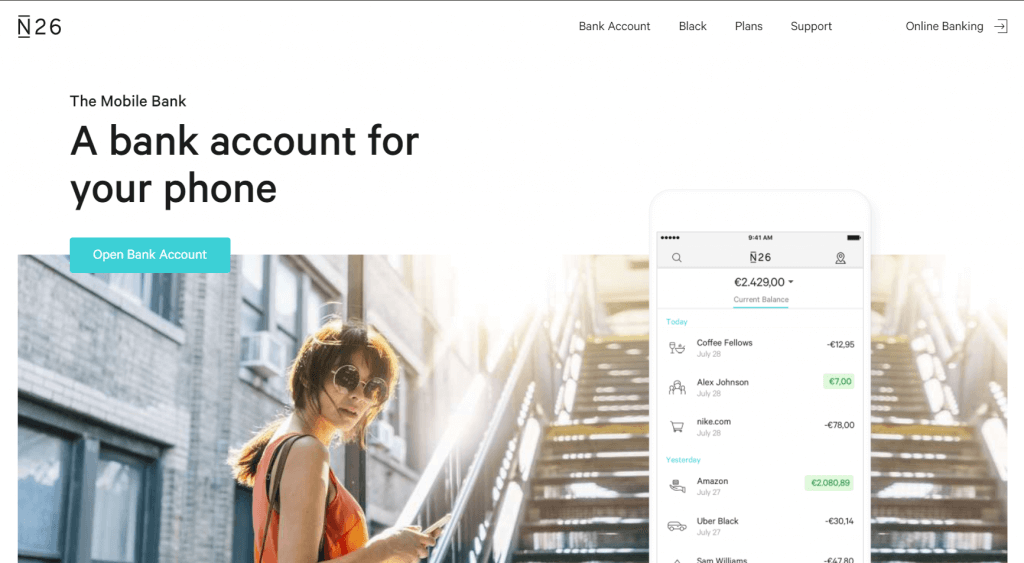
Task: Click the Amazon transaction hand icon
Action: pyautogui.click(x=677, y=487)
